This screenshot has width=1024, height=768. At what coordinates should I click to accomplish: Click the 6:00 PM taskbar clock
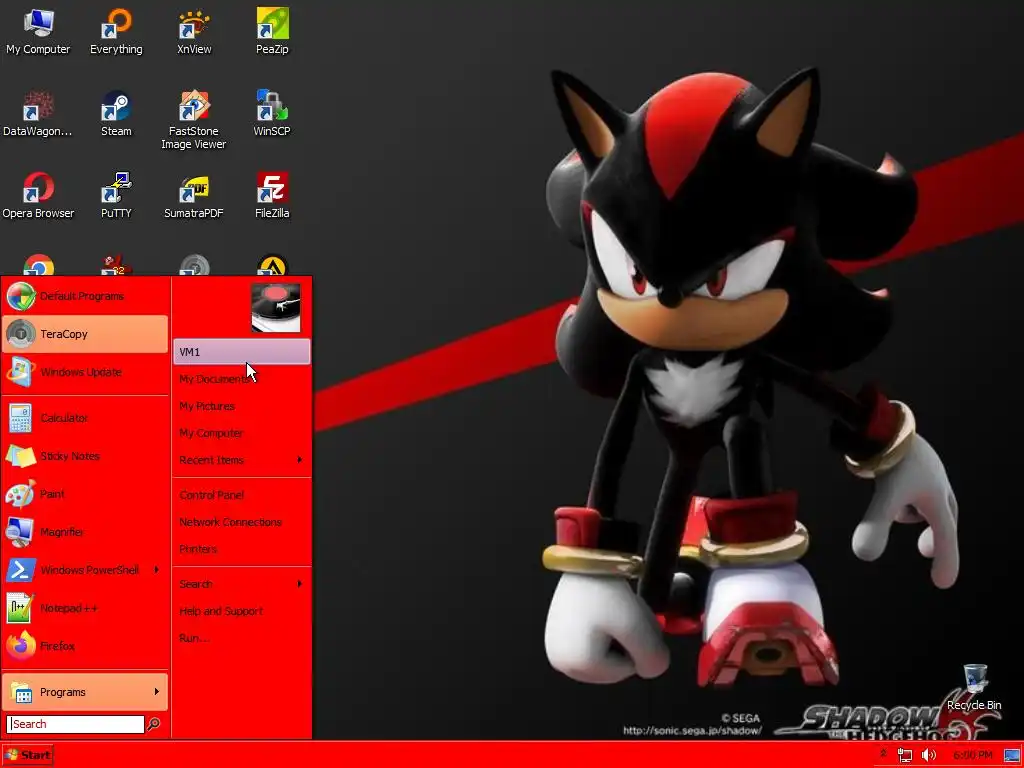pos(972,756)
